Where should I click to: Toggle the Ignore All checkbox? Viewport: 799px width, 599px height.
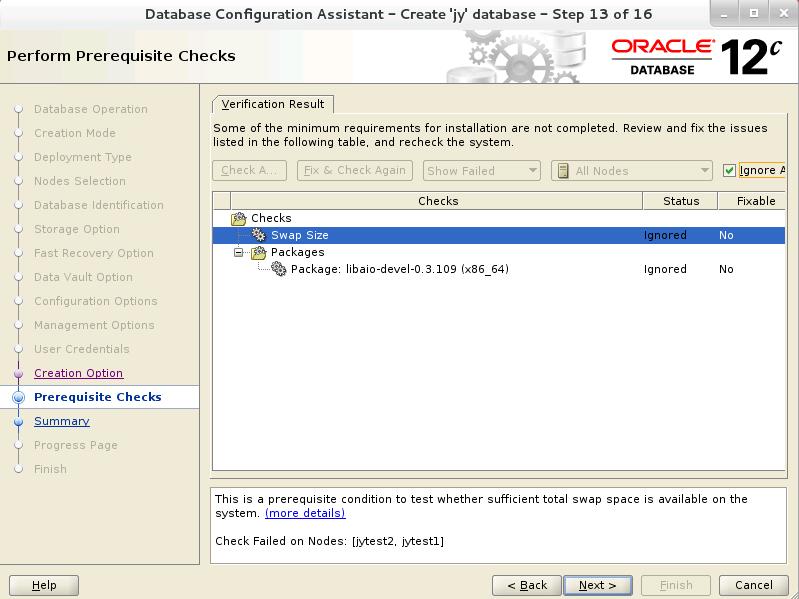[x=729, y=170]
